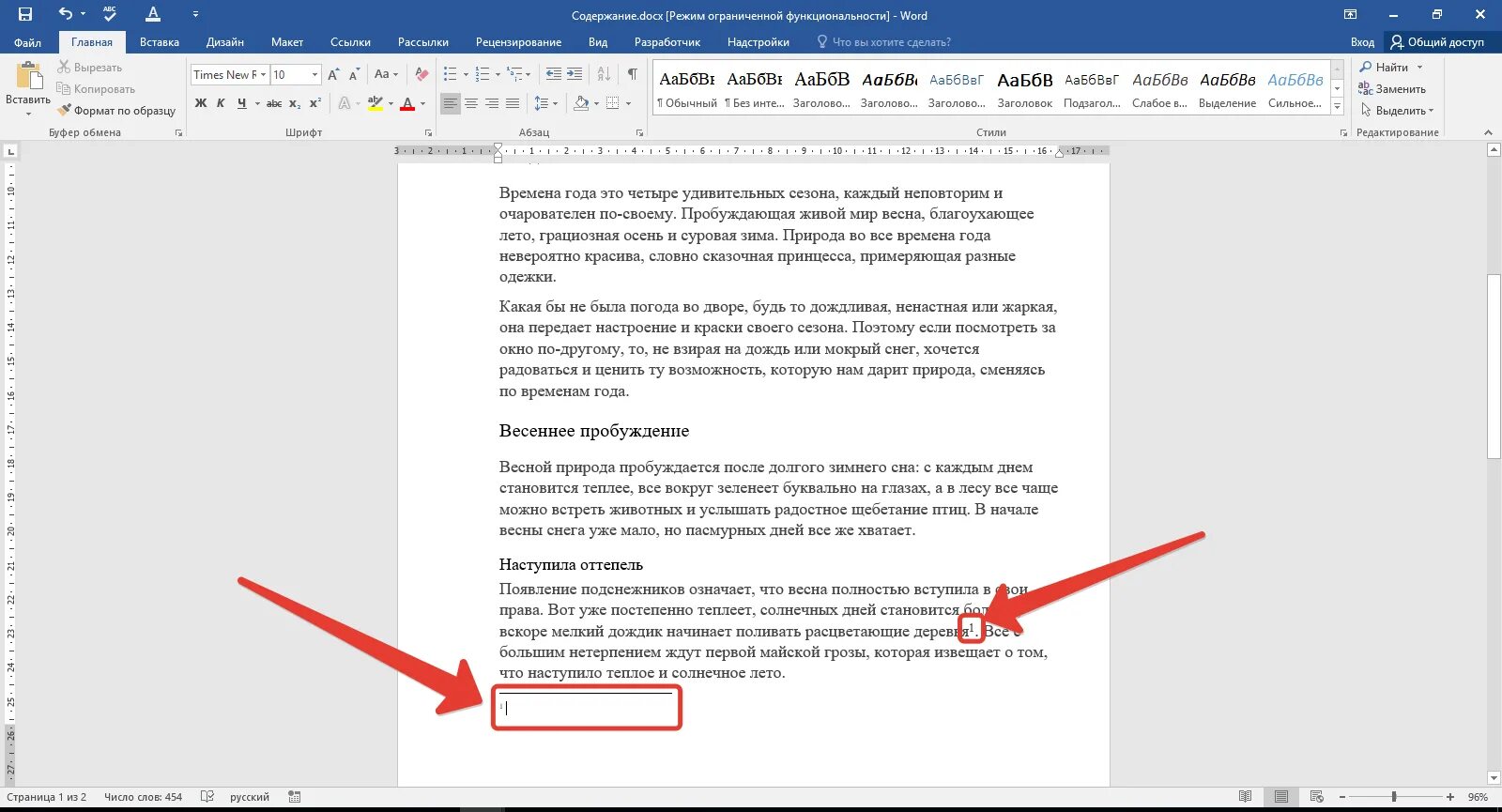Expand the styles gallery

(1338, 109)
